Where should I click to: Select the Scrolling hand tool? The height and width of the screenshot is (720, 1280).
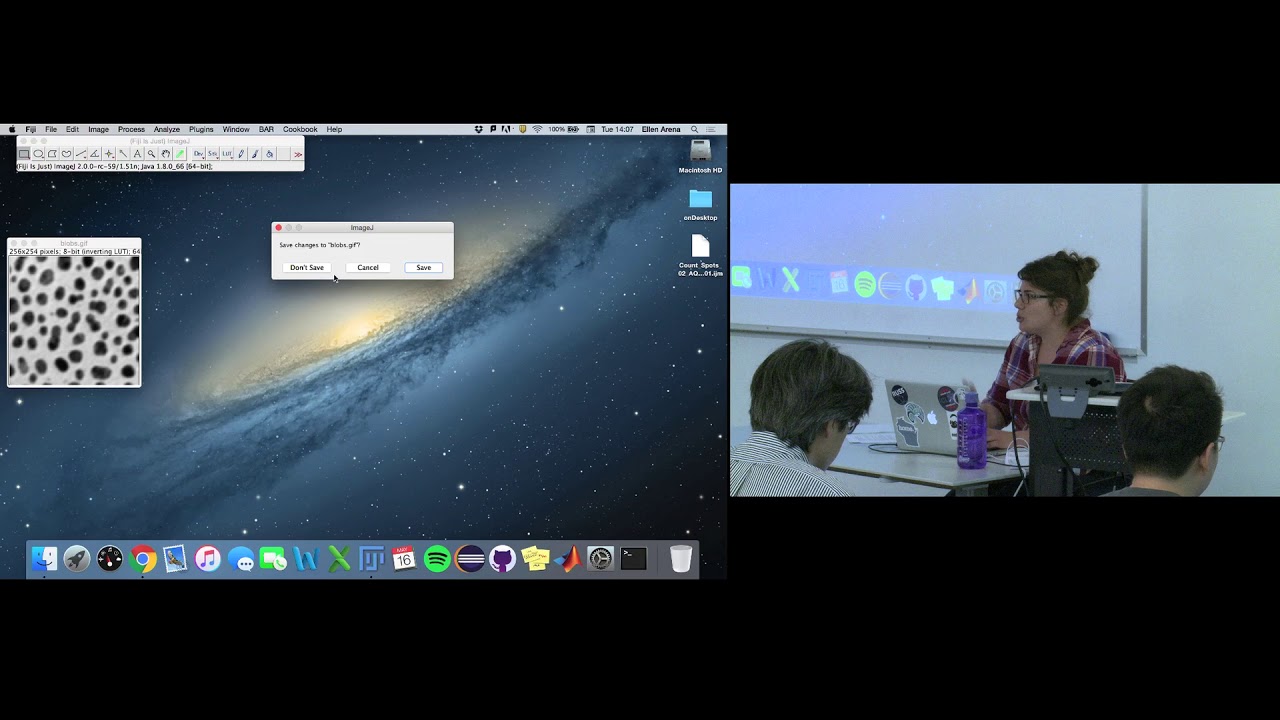point(165,154)
